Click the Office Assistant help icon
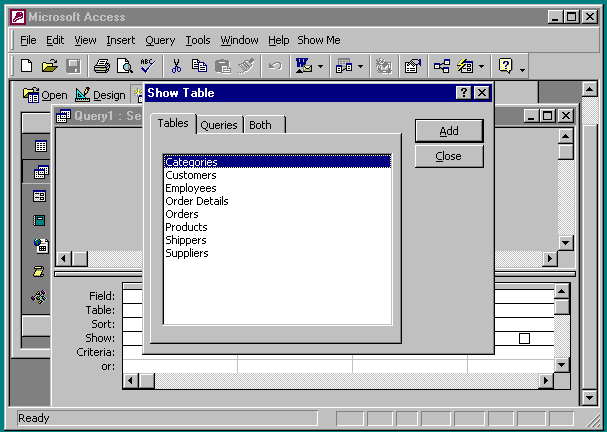The width and height of the screenshot is (607, 432). [x=506, y=66]
